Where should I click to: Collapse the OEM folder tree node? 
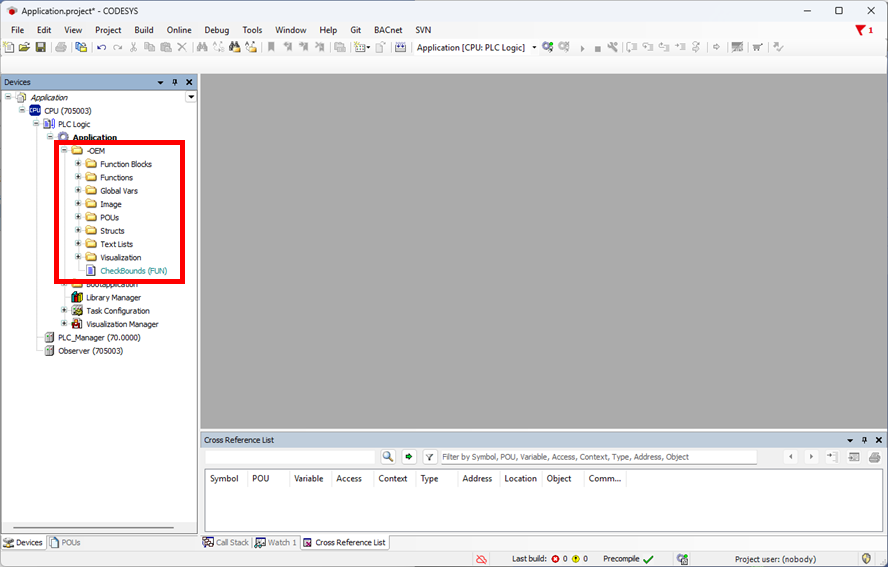click(64, 151)
